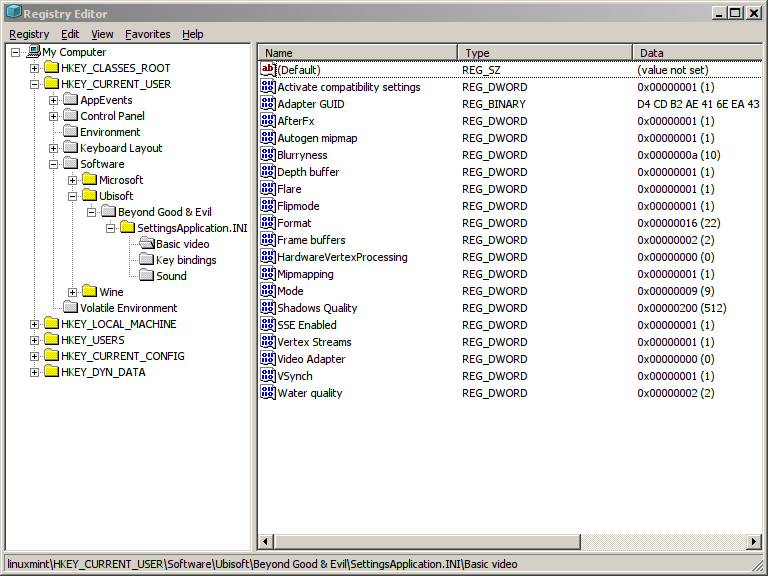Click the Mipmapping value icon
This screenshot has height=576, width=768.
click(268, 273)
